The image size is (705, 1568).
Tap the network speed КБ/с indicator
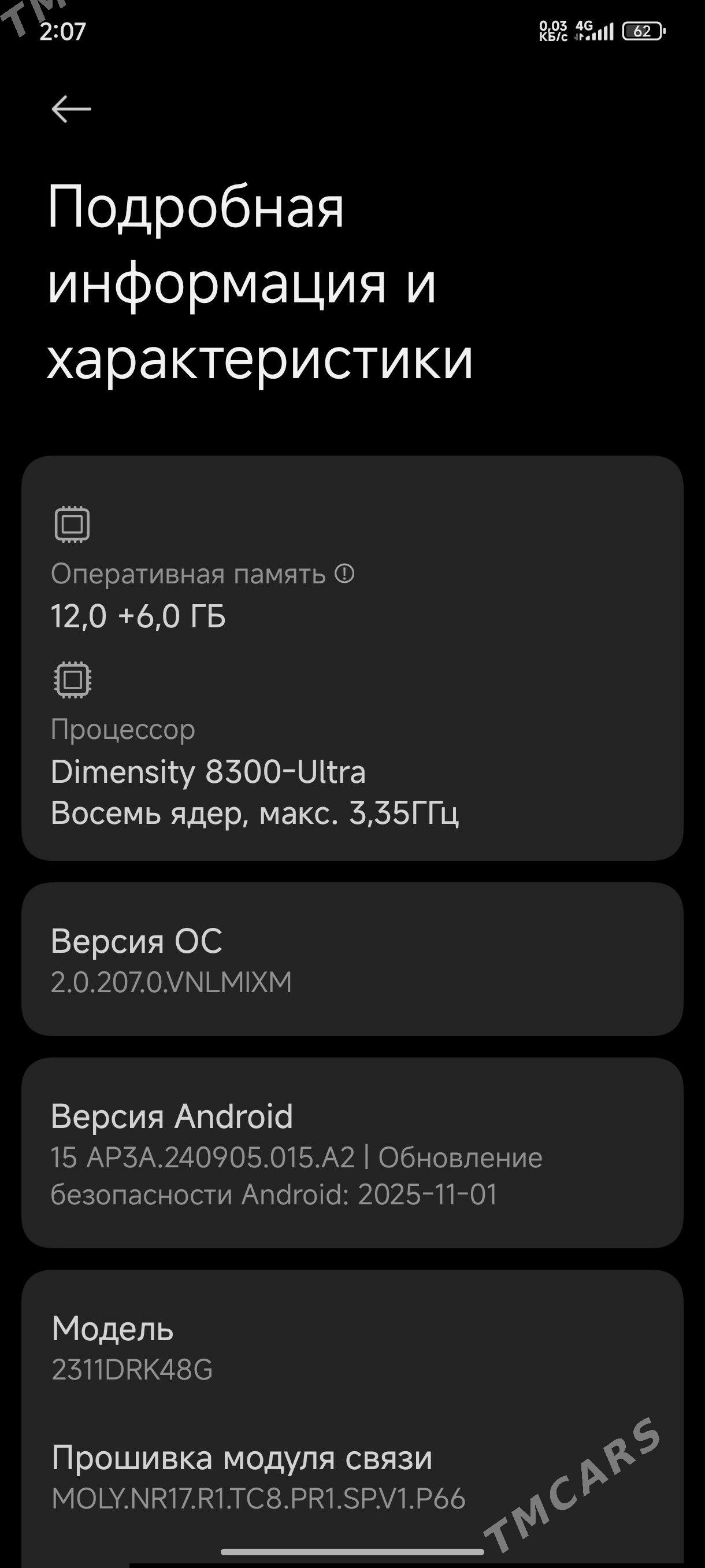point(553,31)
